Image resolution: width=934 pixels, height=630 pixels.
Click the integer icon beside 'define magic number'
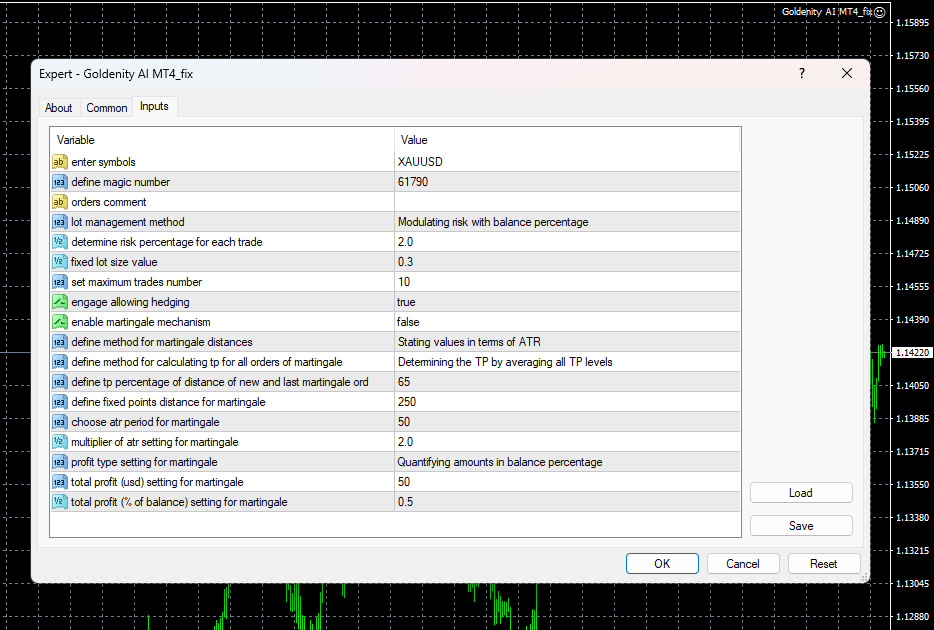(60, 182)
